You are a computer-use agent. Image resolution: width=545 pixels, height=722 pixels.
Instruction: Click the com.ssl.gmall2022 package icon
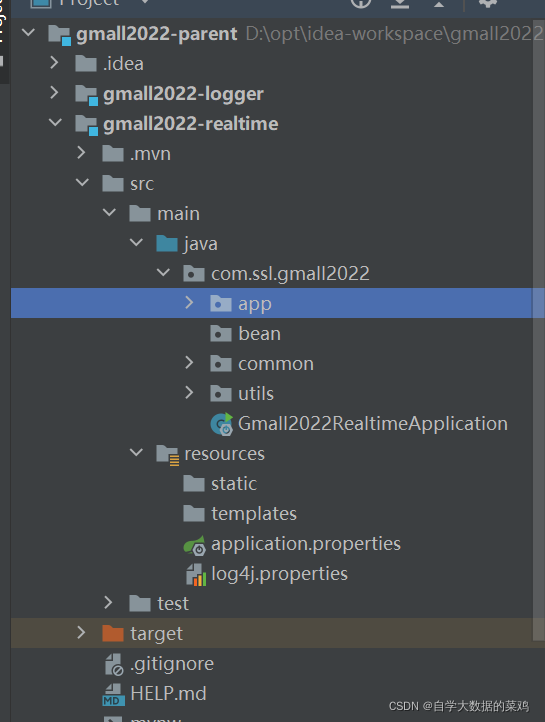[x=194, y=274]
